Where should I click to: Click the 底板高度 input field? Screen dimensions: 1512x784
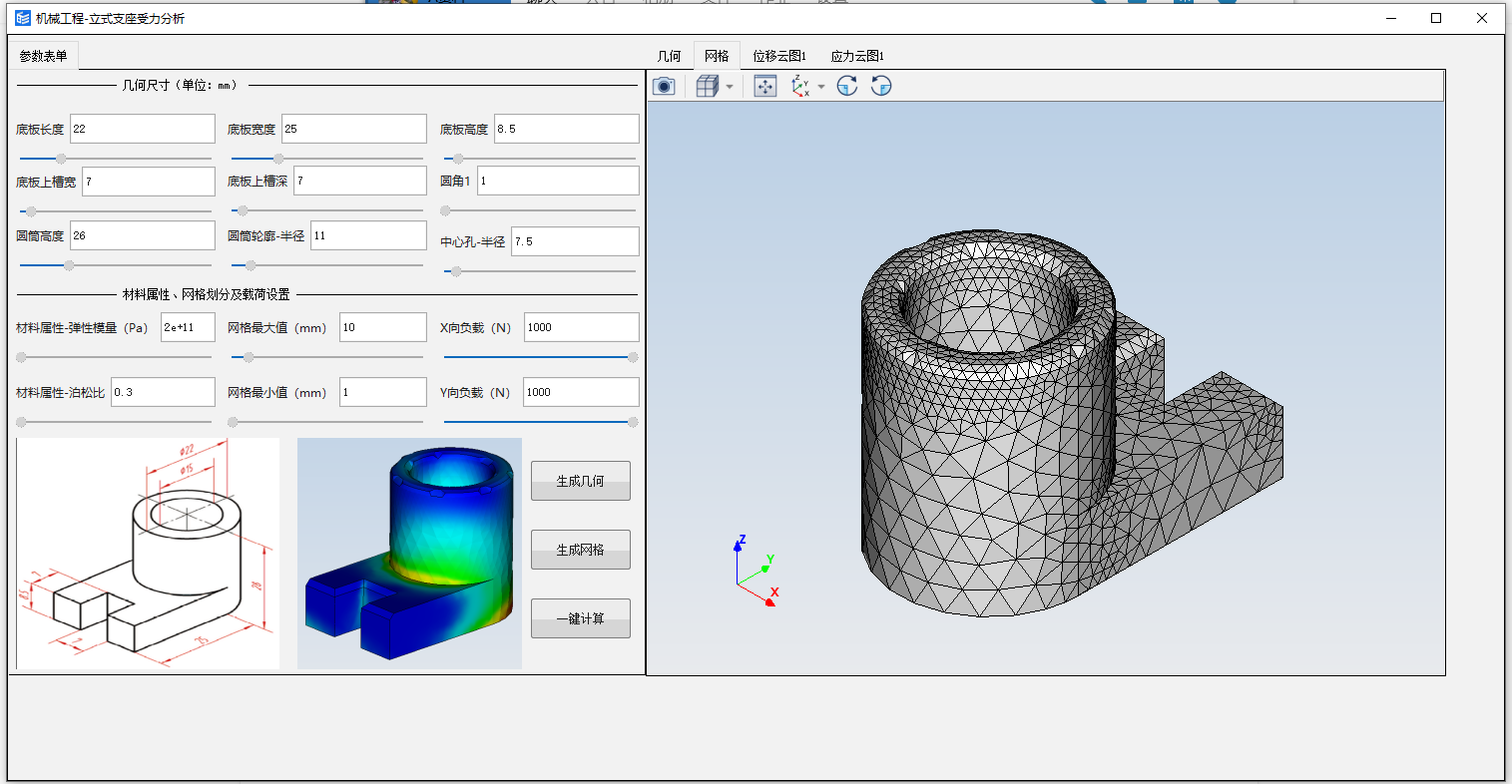[x=567, y=129]
